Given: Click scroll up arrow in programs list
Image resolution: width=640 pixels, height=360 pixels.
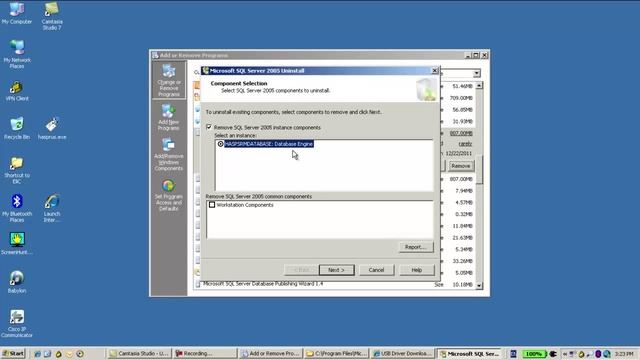Looking at the screenshot, I should coord(479,86).
